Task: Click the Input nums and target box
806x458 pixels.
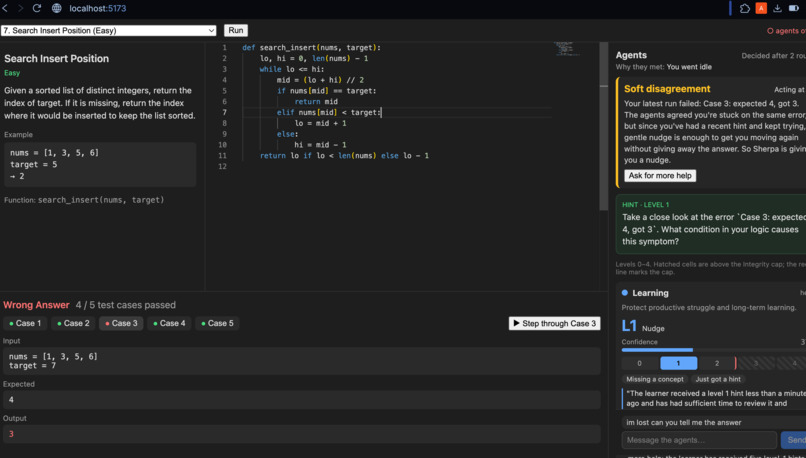Action: 302,361
